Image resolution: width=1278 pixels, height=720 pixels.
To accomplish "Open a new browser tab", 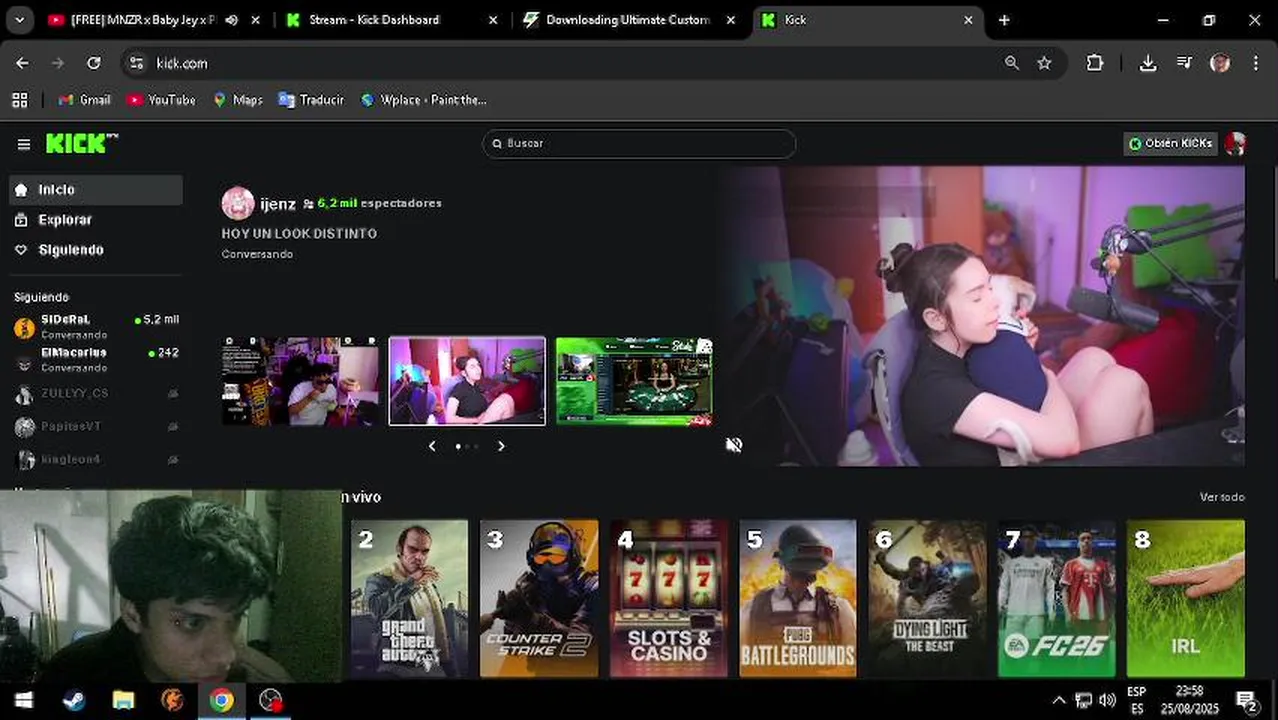I will [x=1004, y=20].
